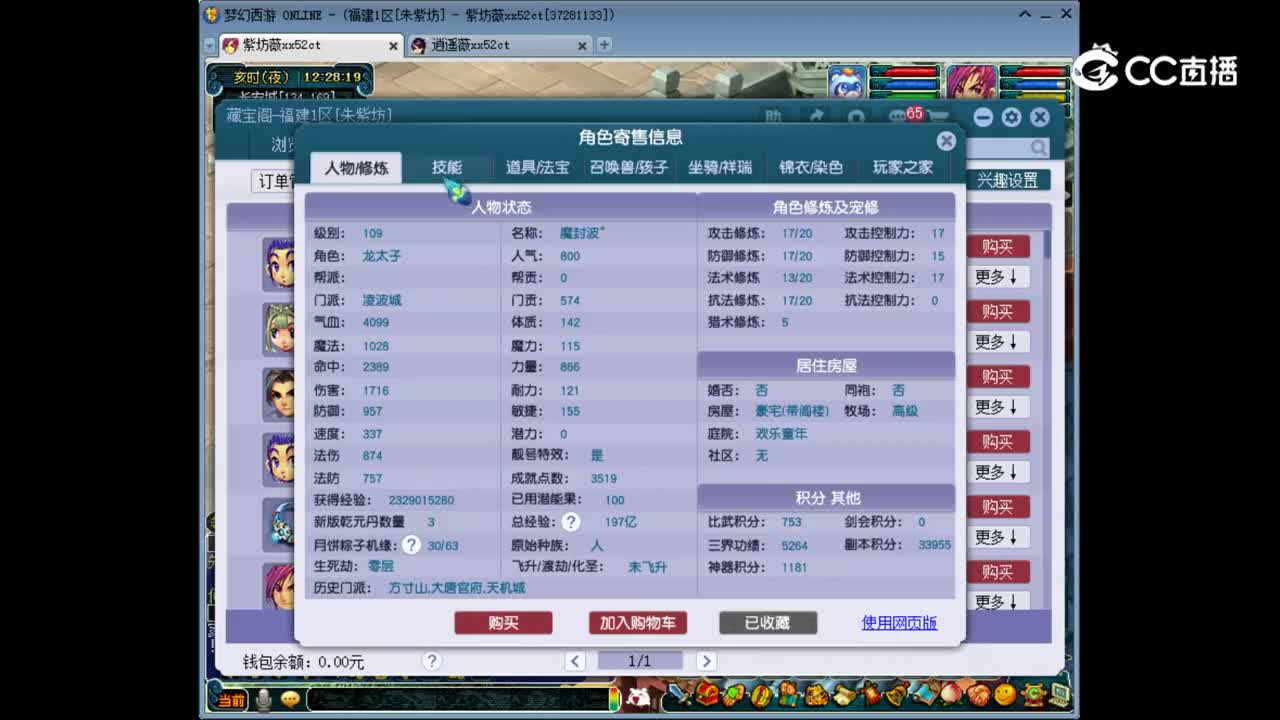The height and width of the screenshot is (720, 1280).
Task: Click the character's red health bar at top right
Action: (1035, 72)
